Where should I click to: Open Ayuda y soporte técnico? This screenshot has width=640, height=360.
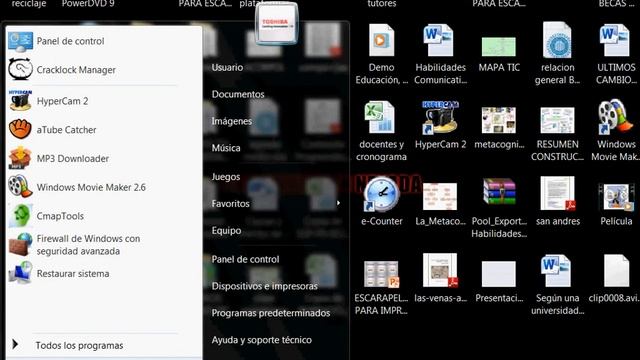click(x=262, y=340)
